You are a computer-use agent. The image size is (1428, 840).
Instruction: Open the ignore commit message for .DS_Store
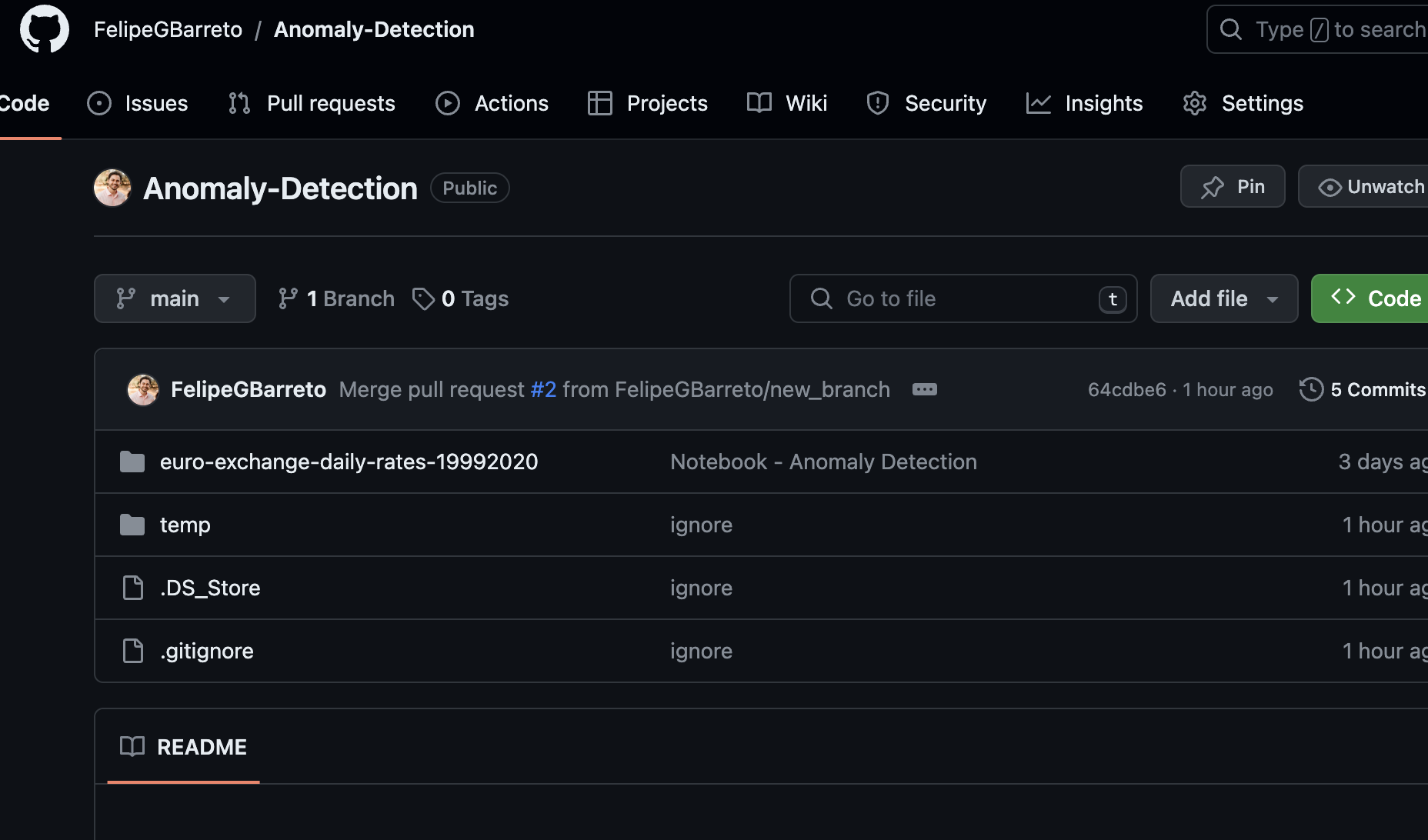[701, 588]
